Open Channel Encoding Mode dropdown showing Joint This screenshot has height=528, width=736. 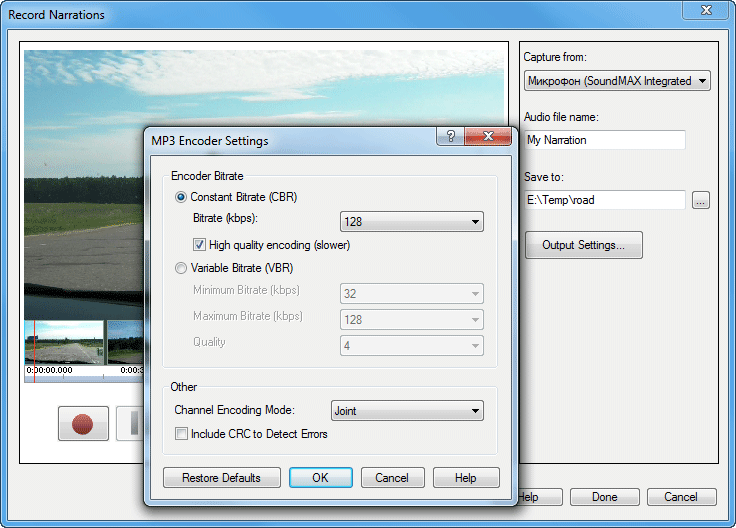point(407,411)
